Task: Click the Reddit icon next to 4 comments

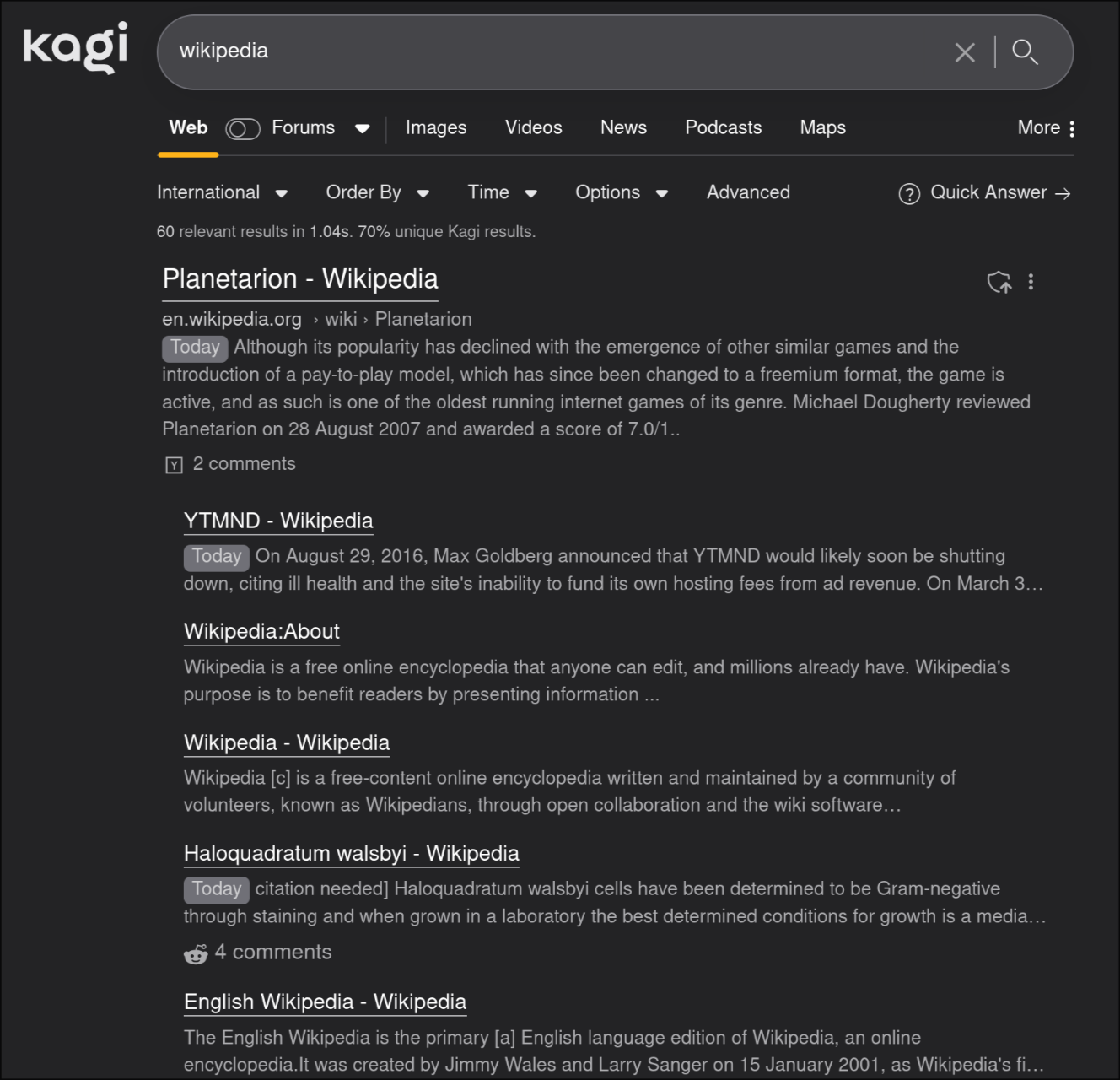Action: (x=196, y=953)
